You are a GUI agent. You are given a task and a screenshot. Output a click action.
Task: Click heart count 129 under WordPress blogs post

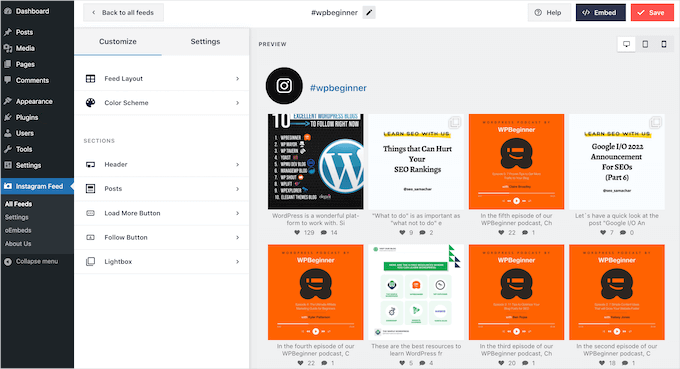click(x=304, y=233)
